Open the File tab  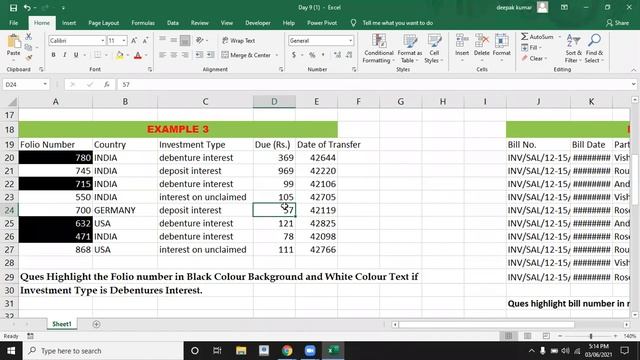coord(13,23)
